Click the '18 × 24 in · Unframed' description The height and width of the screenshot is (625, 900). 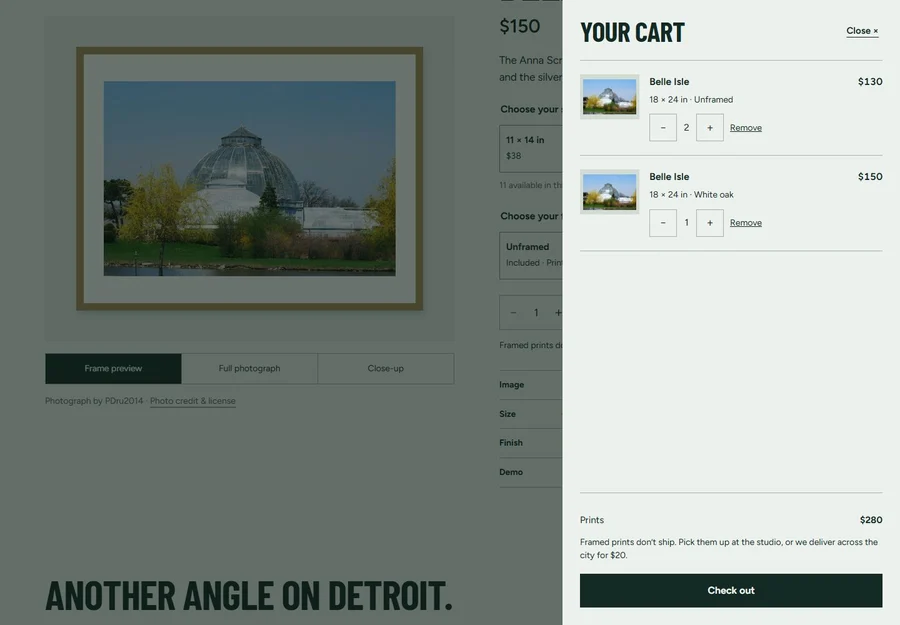691,99
